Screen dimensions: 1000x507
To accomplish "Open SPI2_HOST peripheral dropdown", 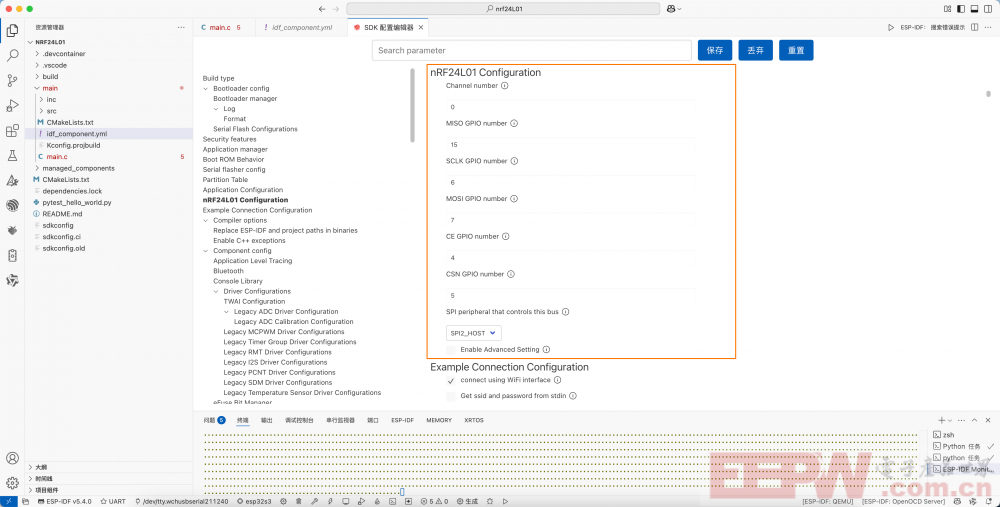I will point(473,333).
